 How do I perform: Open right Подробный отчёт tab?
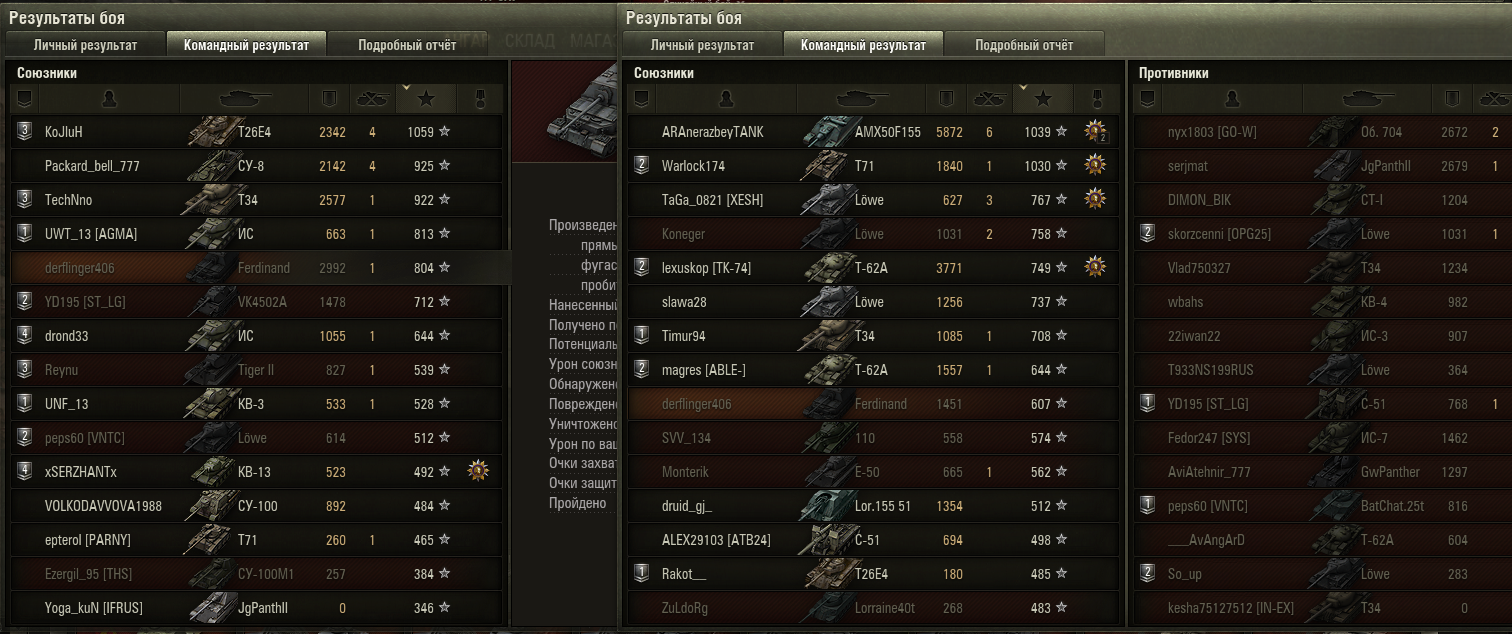click(1024, 44)
